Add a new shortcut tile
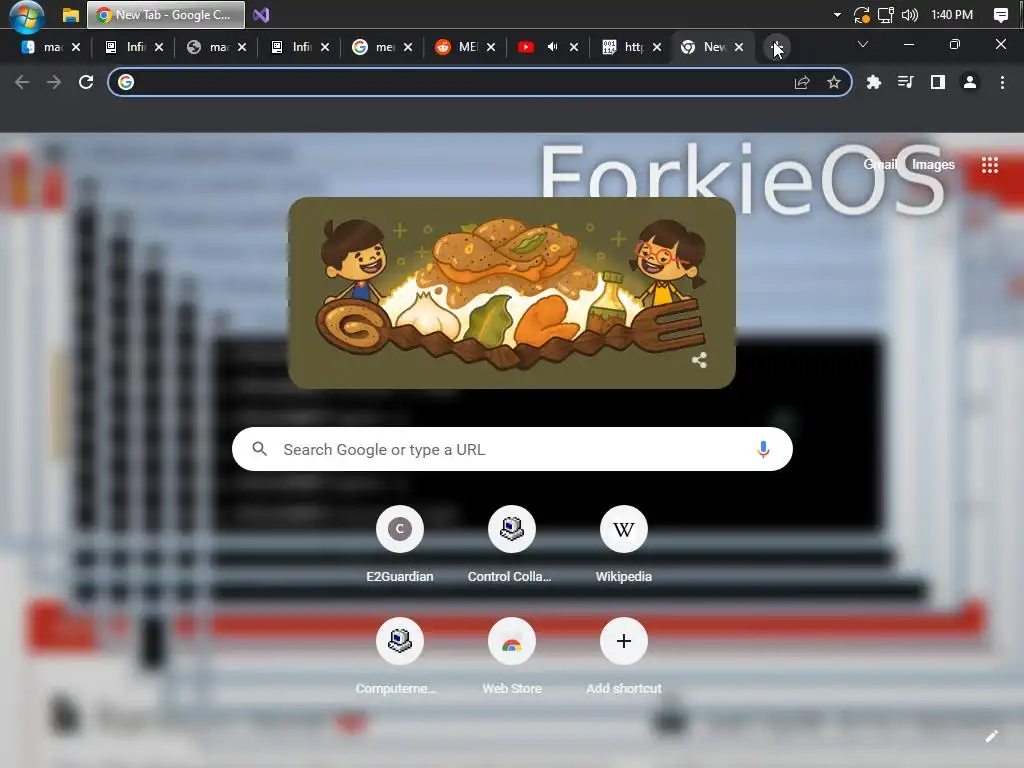1024x768 pixels. point(624,656)
